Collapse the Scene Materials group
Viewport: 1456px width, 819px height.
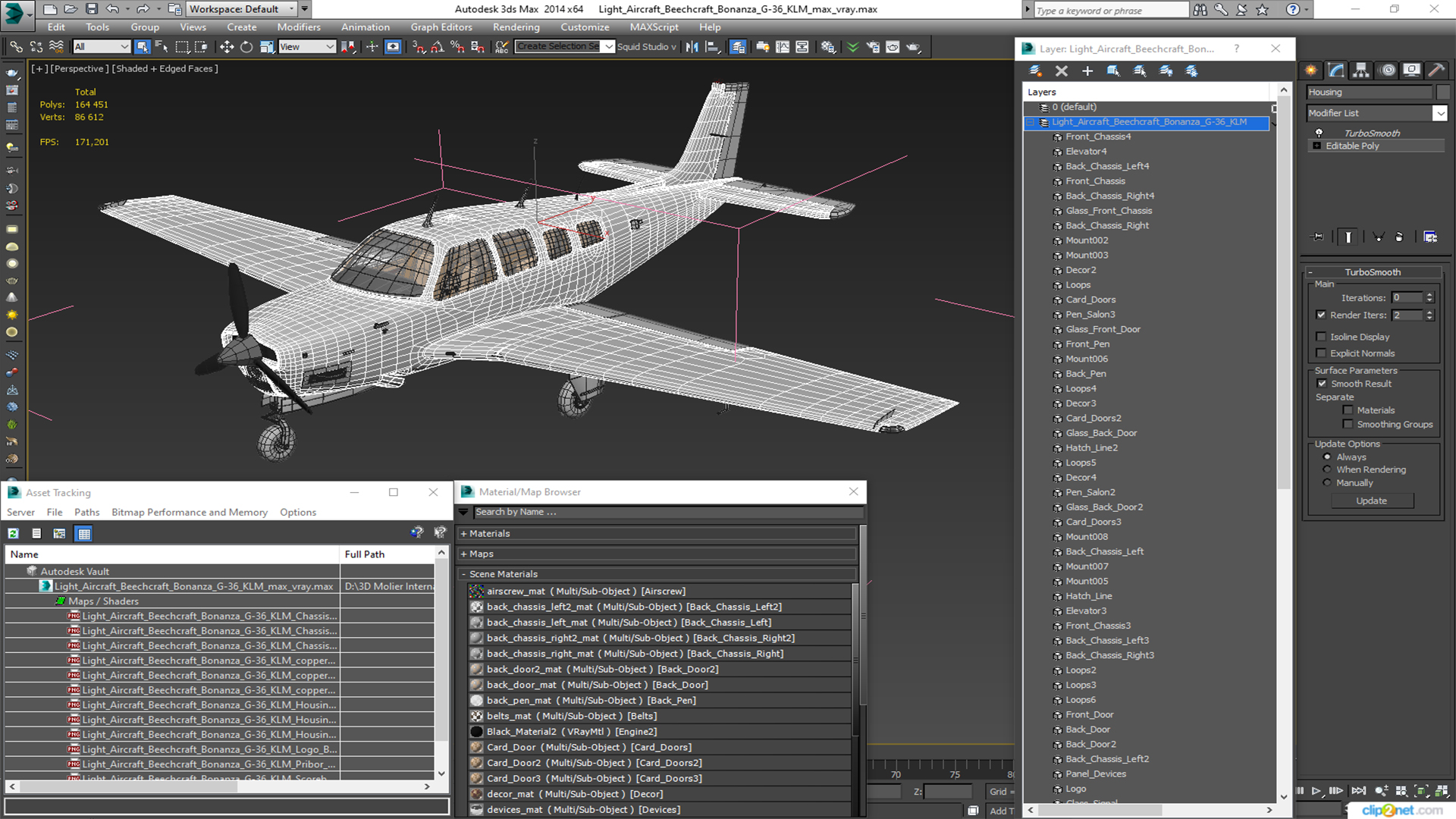pos(463,574)
